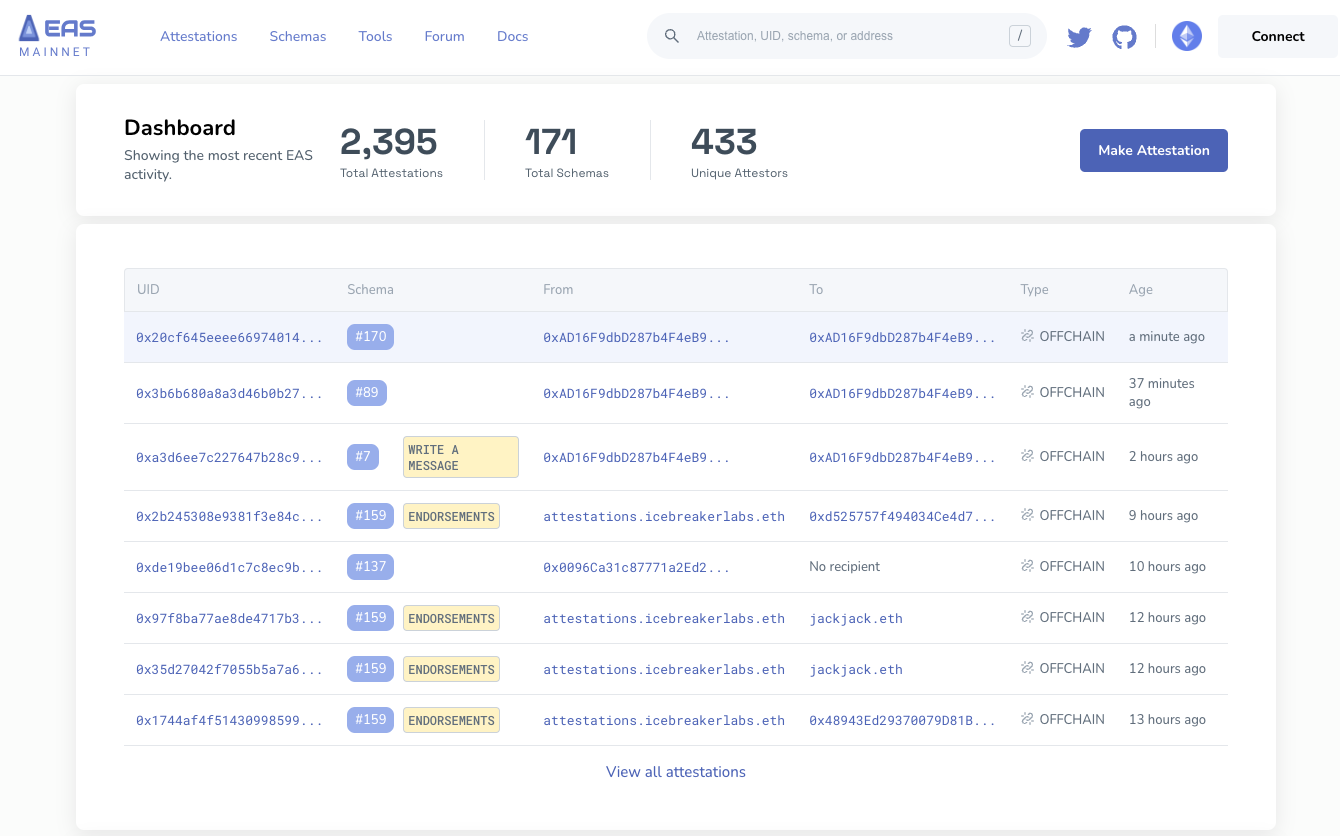Open the jackjack.eth recipient link
This screenshot has width=1340, height=836.
pos(855,617)
